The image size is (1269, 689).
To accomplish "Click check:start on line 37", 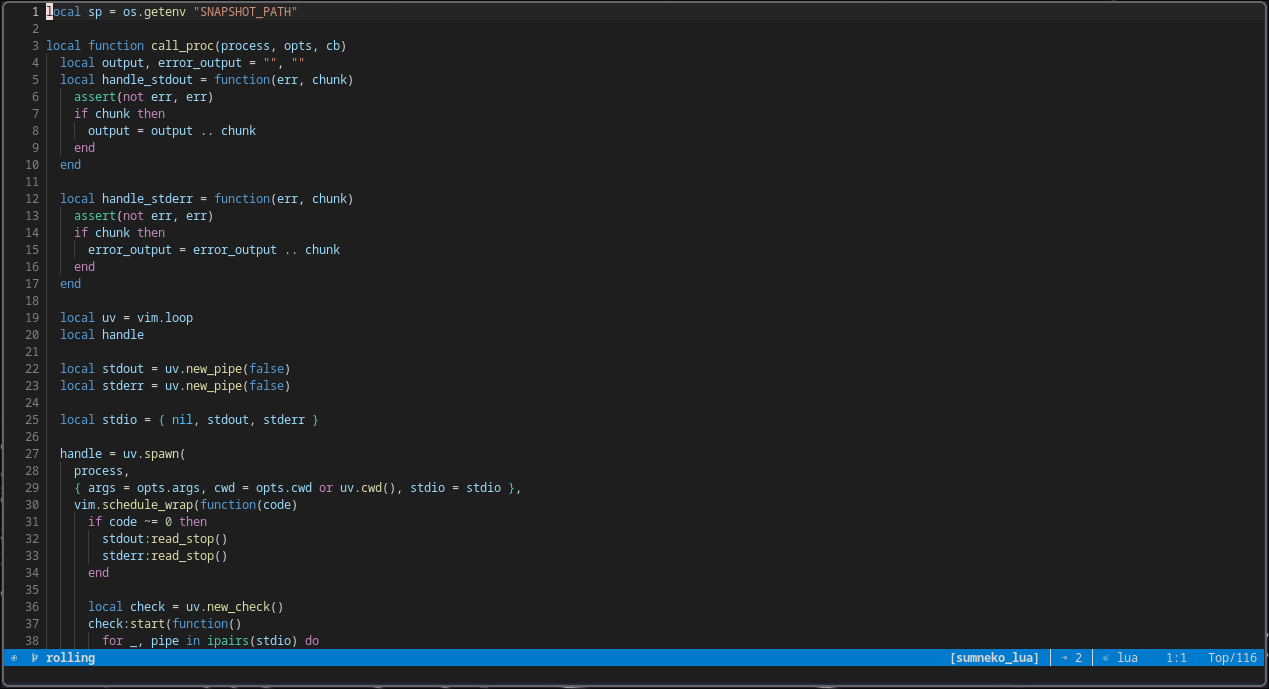I will click(126, 624).
